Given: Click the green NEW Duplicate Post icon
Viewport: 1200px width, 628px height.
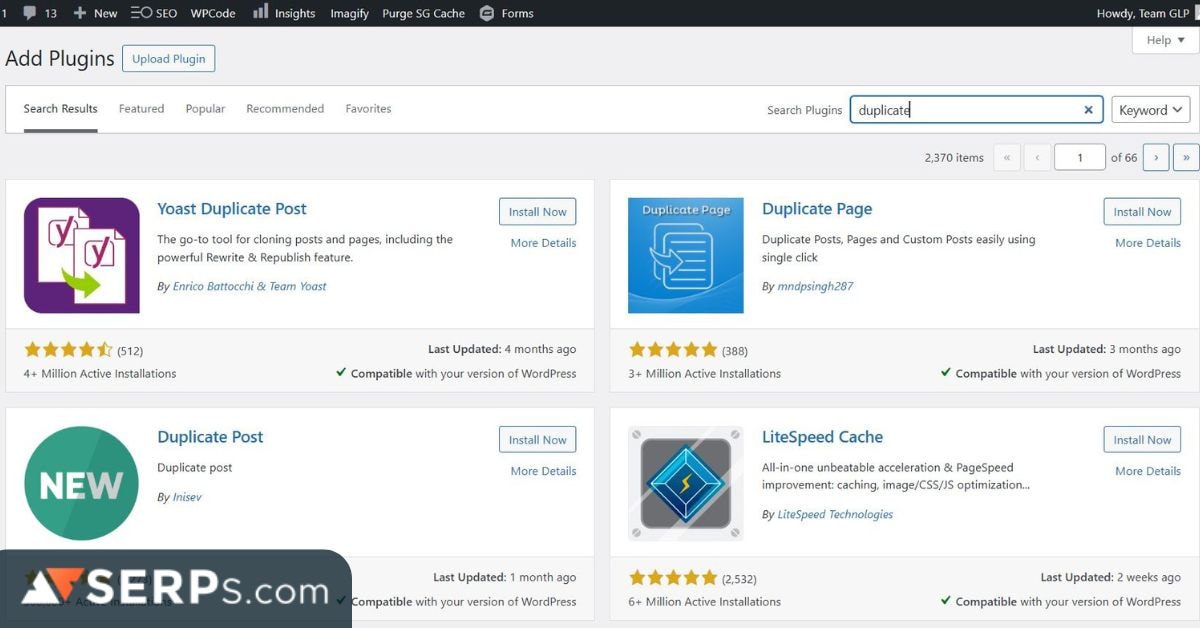Looking at the screenshot, I should [82, 483].
